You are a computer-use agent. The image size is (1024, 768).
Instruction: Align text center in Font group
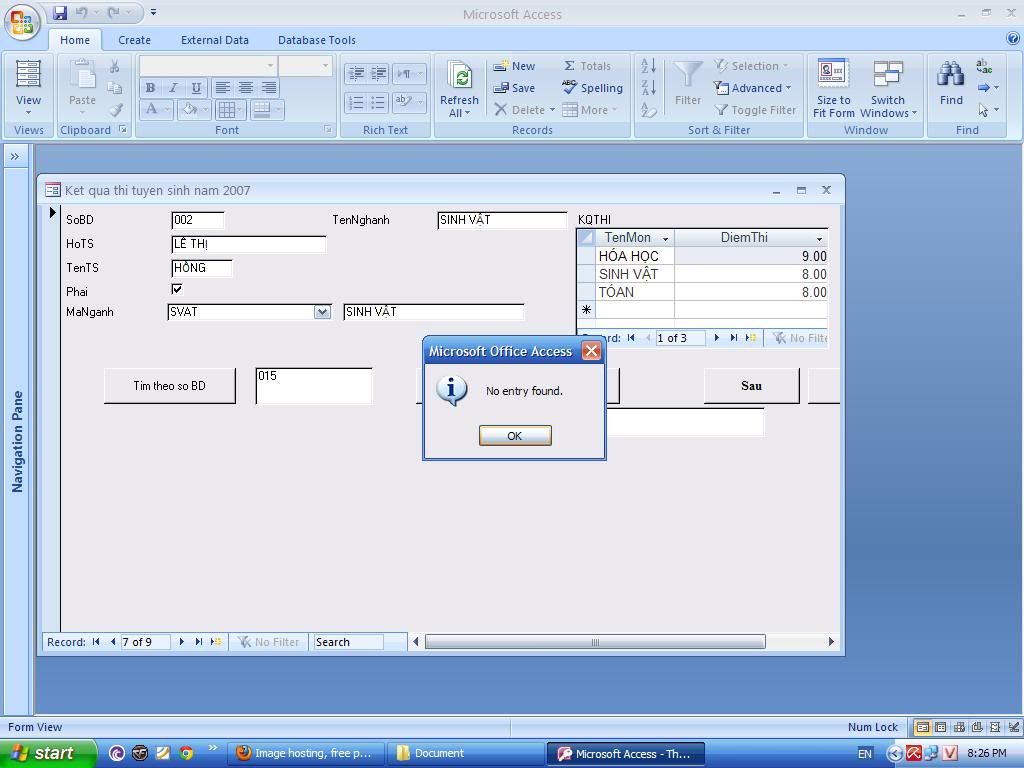[246, 88]
